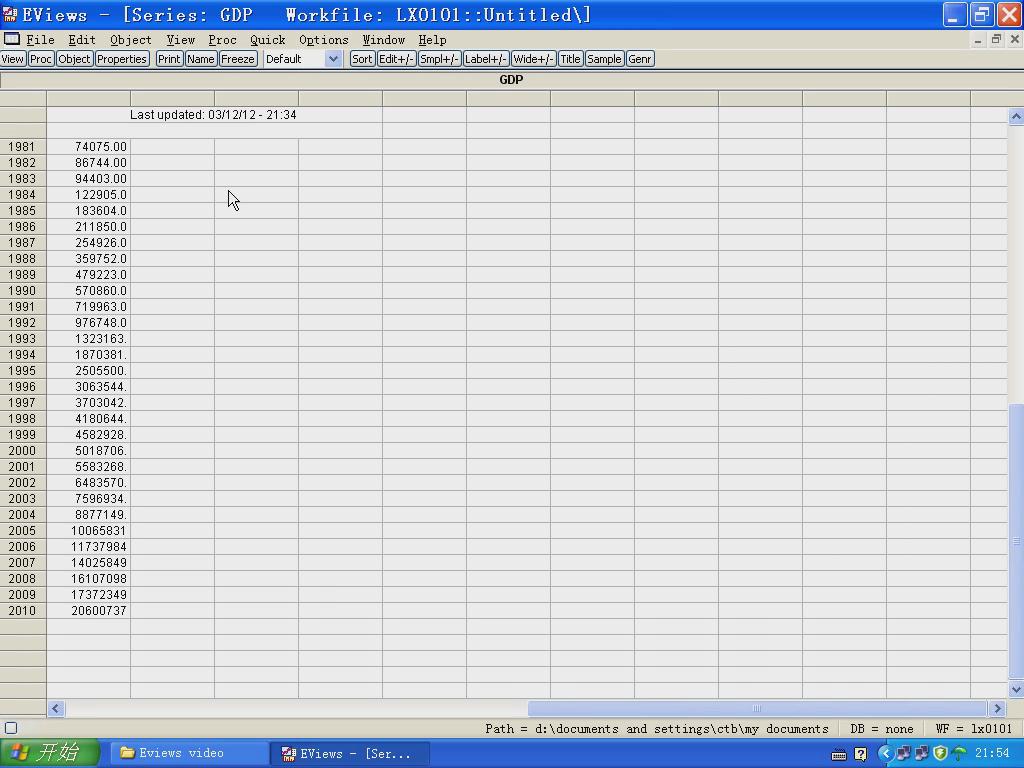Click second network computers tray icon
The width and height of the screenshot is (1024, 768).
click(x=921, y=753)
